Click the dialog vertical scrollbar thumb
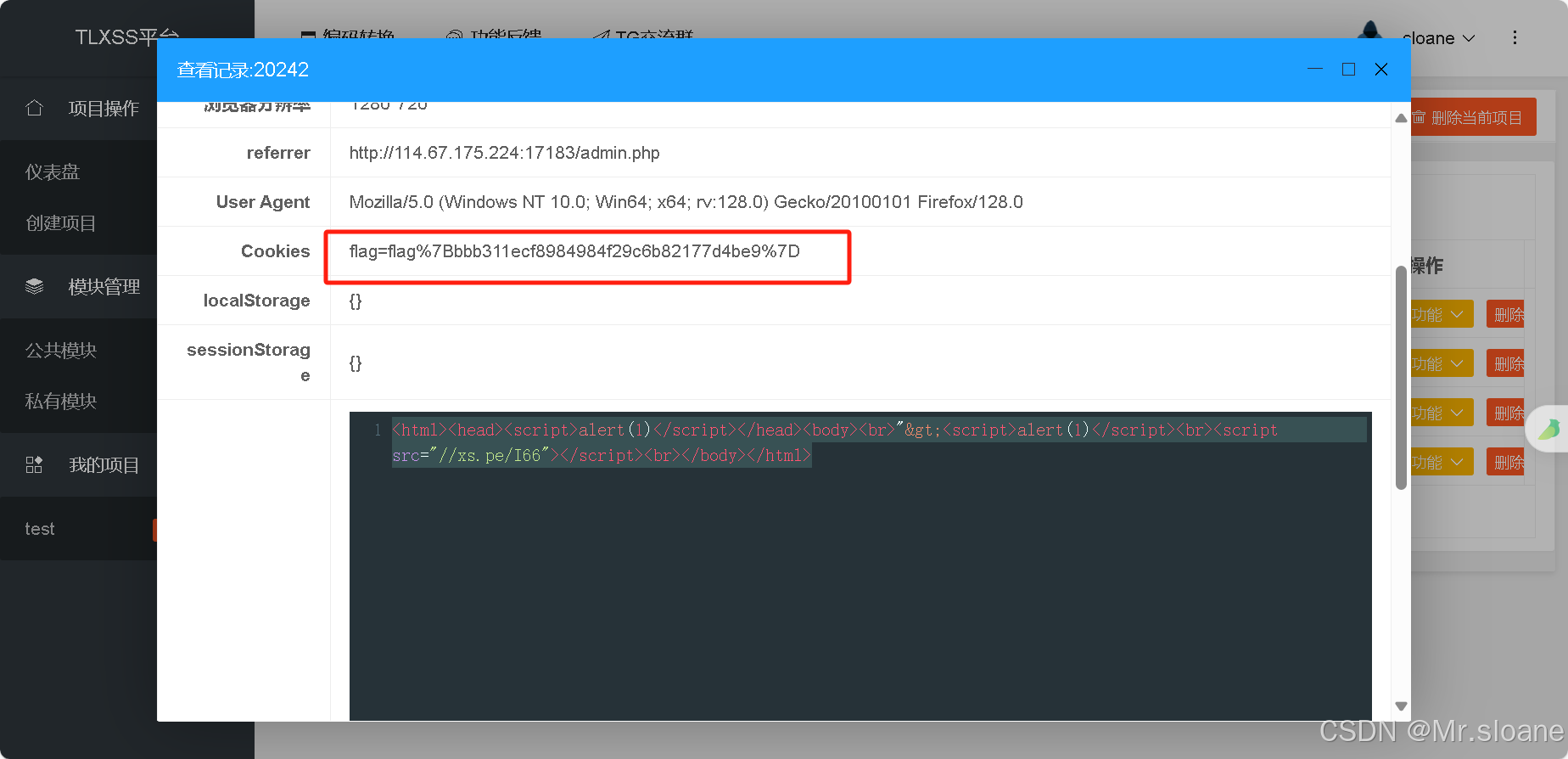Viewport: 1568px width, 759px height. 1401,378
